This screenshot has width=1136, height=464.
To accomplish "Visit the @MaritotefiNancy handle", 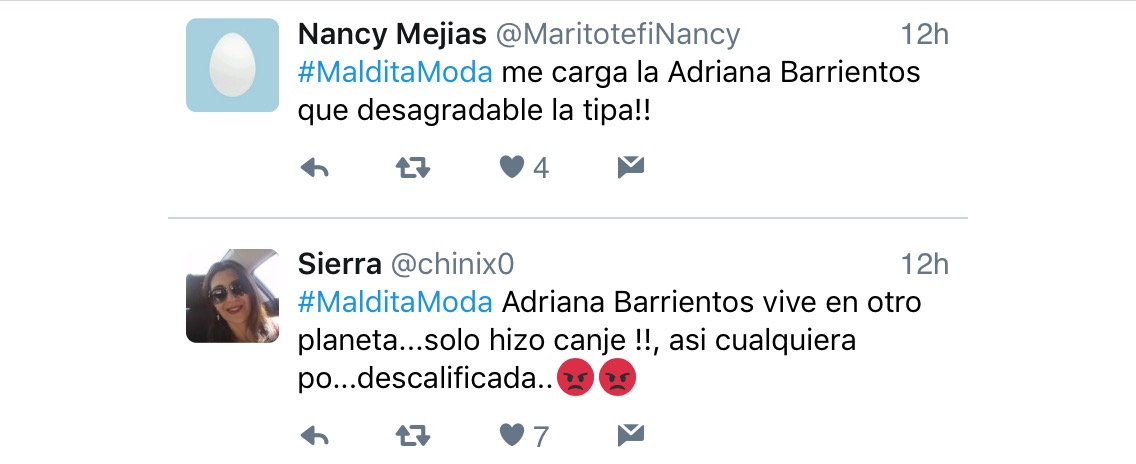I will [618, 34].
